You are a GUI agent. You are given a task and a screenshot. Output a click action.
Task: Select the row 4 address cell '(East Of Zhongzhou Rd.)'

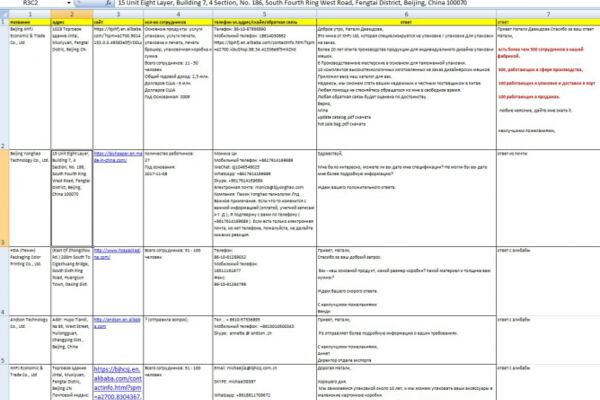click(72, 281)
